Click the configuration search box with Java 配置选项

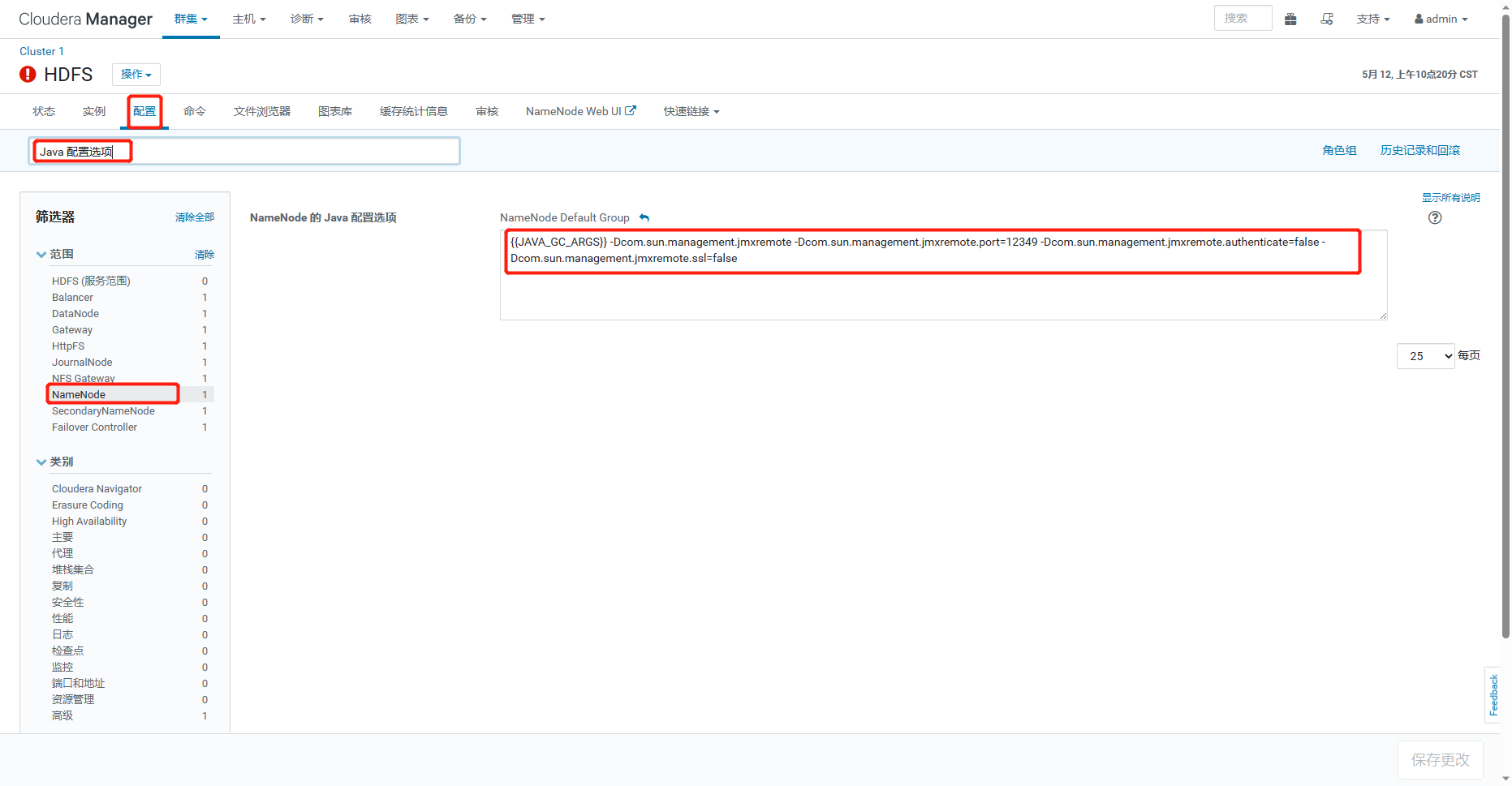244,152
